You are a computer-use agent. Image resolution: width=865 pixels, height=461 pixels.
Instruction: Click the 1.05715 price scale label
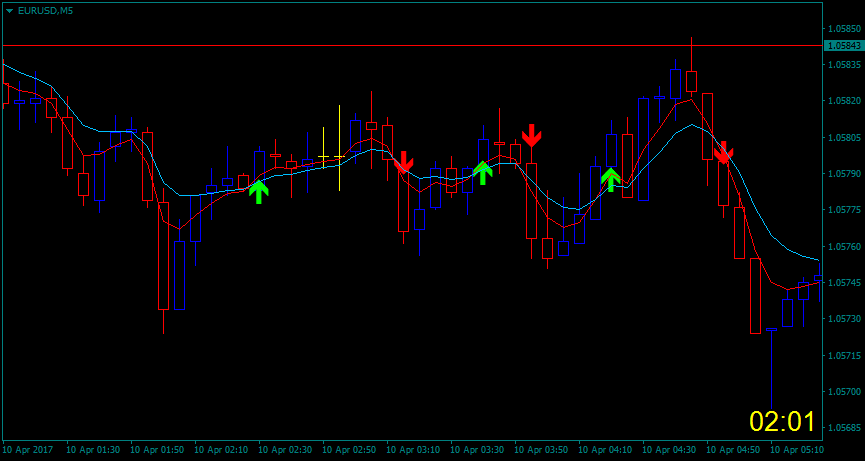click(844, 355)
